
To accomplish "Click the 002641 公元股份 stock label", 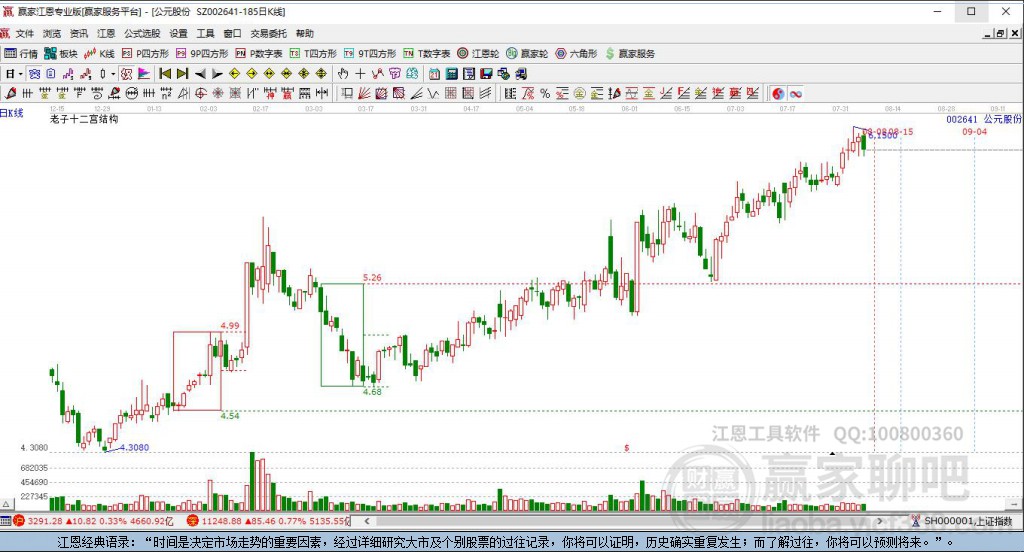I will coord(984,120).
